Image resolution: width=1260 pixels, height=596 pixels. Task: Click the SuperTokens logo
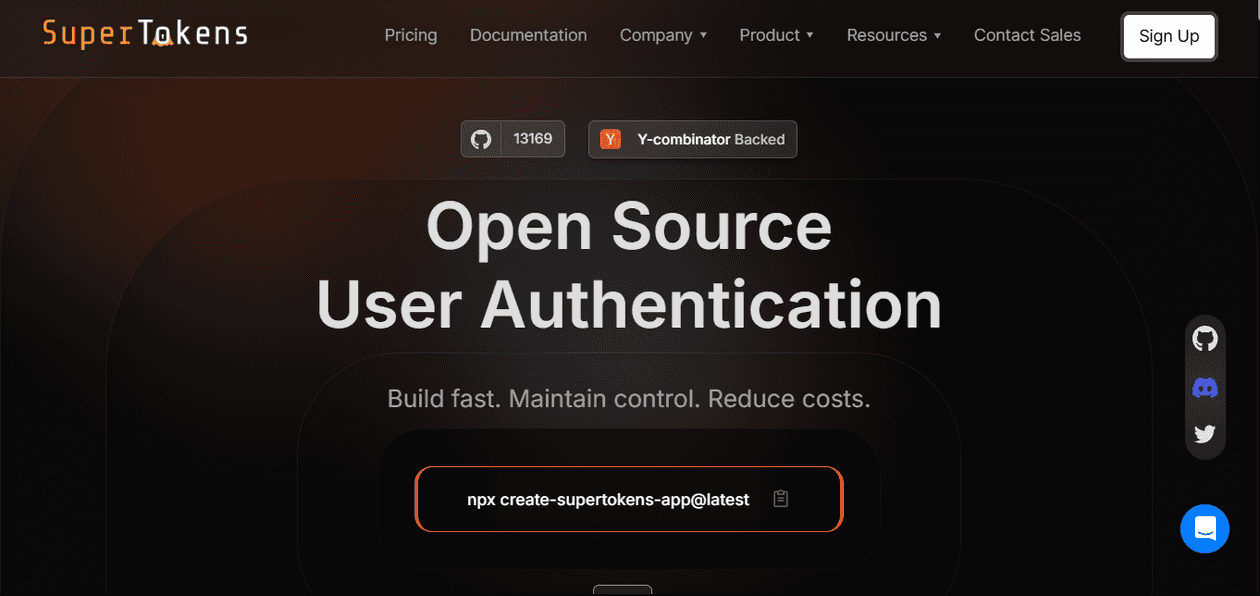(x=144, y=33)
